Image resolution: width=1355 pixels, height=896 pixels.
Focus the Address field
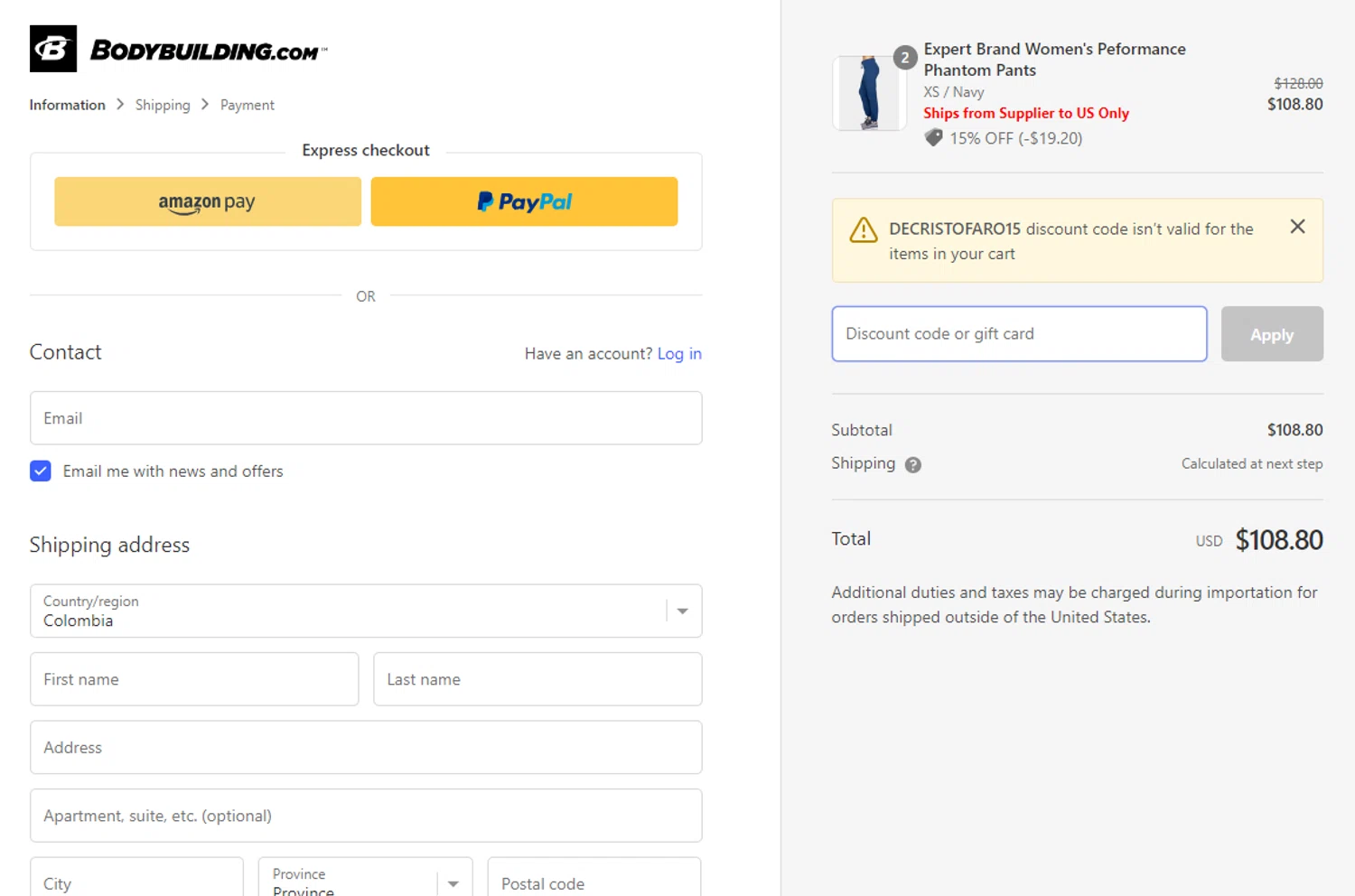(366, 747)
